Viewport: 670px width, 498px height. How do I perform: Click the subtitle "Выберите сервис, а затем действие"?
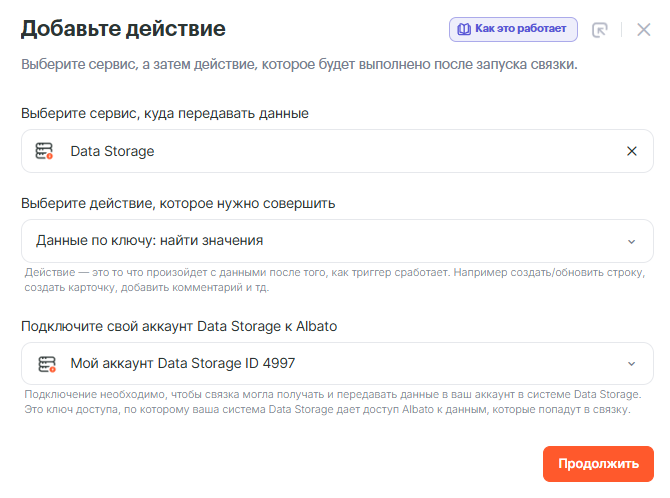(x=299, y=65)
